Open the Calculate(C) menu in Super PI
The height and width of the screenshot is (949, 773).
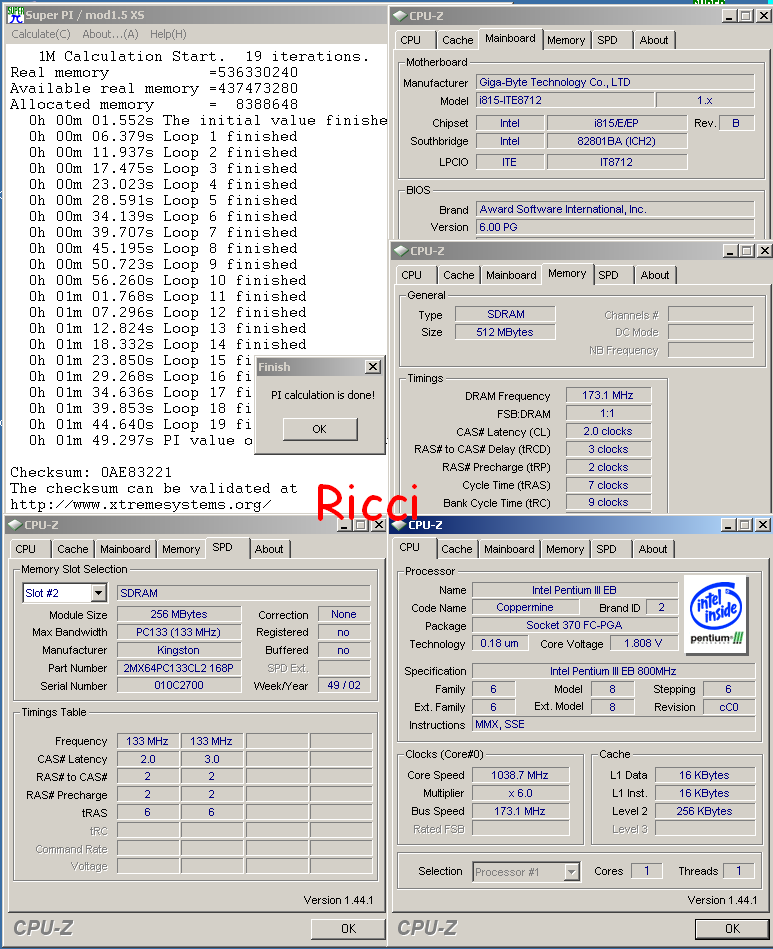coord(41,34)
